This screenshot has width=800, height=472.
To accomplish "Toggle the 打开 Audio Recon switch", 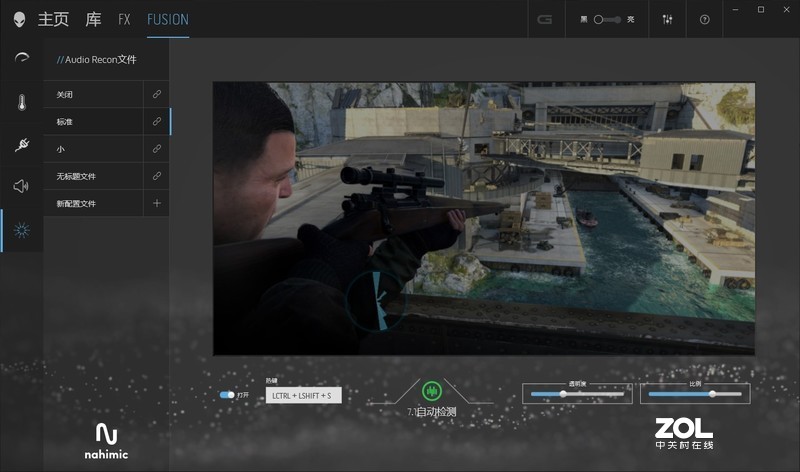I will [x=227, y=394].
